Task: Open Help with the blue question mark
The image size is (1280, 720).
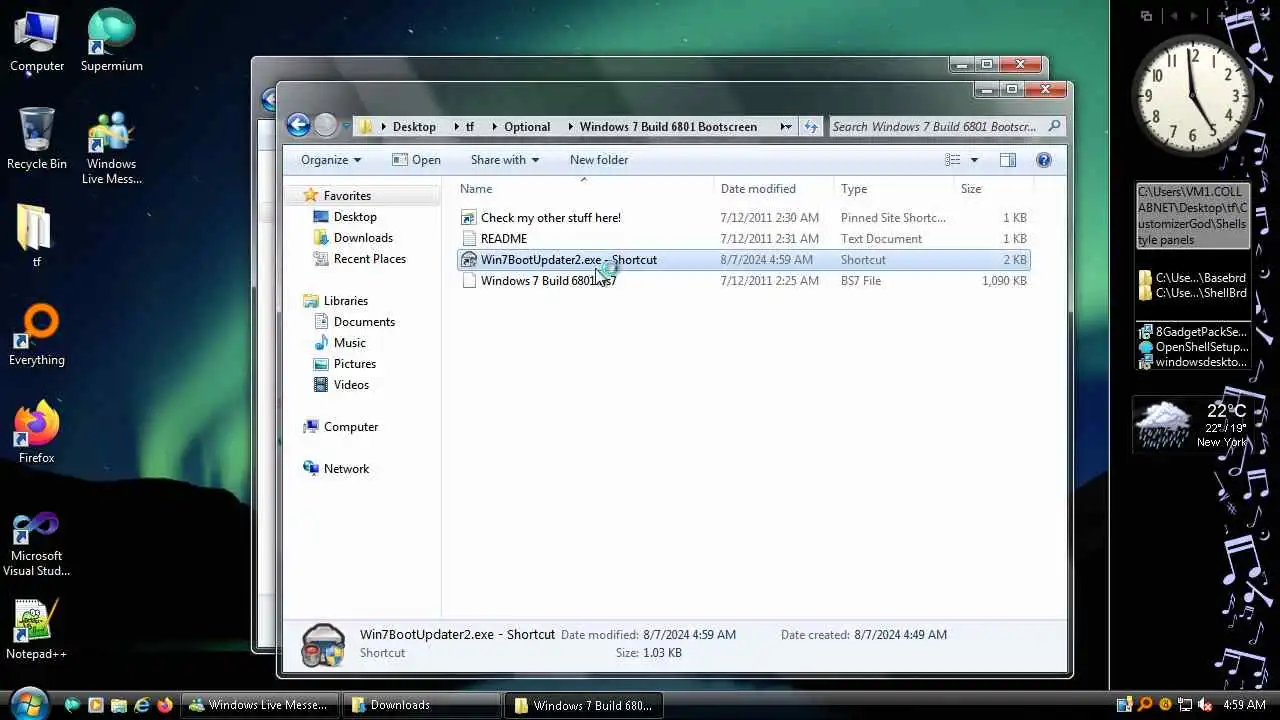Action: 1044,160
